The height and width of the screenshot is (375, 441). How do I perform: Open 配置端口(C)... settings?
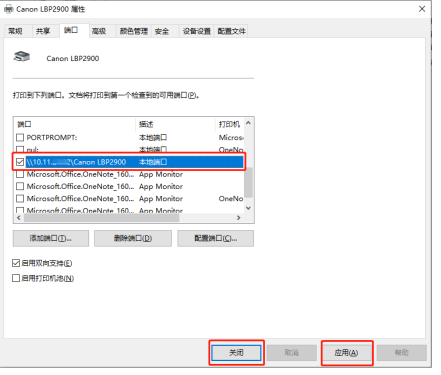point(216,238)
